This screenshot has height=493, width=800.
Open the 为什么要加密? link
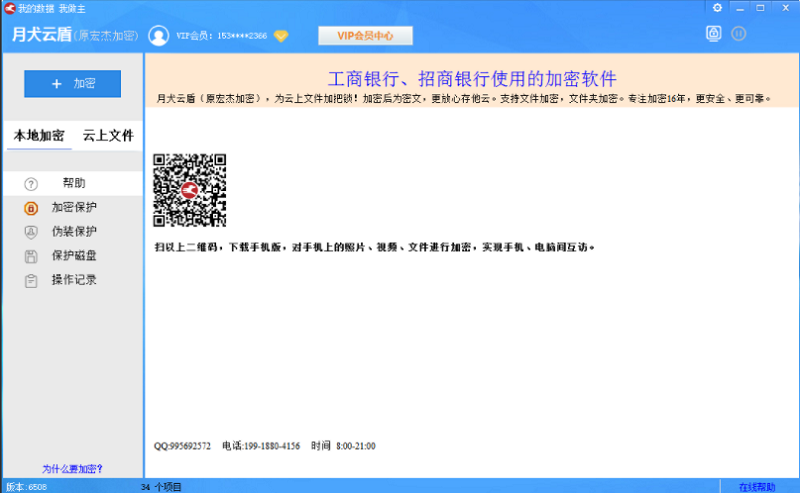click(x=72, y=468)
